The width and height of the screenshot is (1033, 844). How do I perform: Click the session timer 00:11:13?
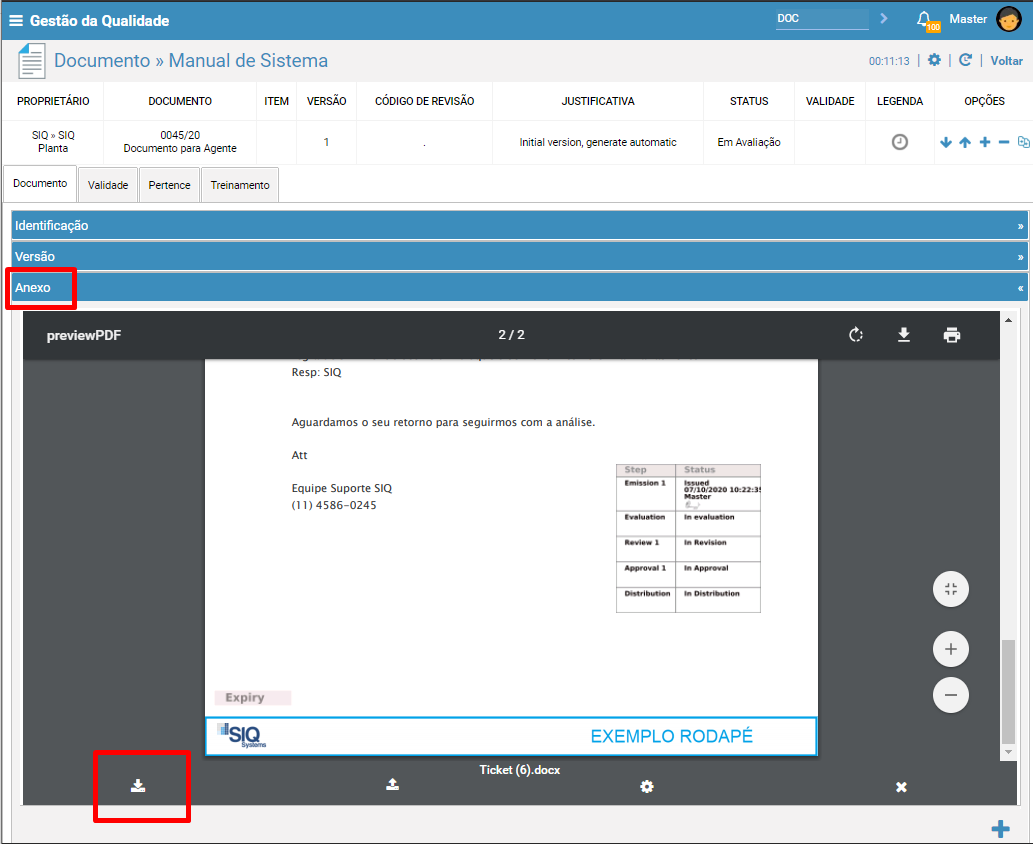pyautogui.click(x=889, y=61)
